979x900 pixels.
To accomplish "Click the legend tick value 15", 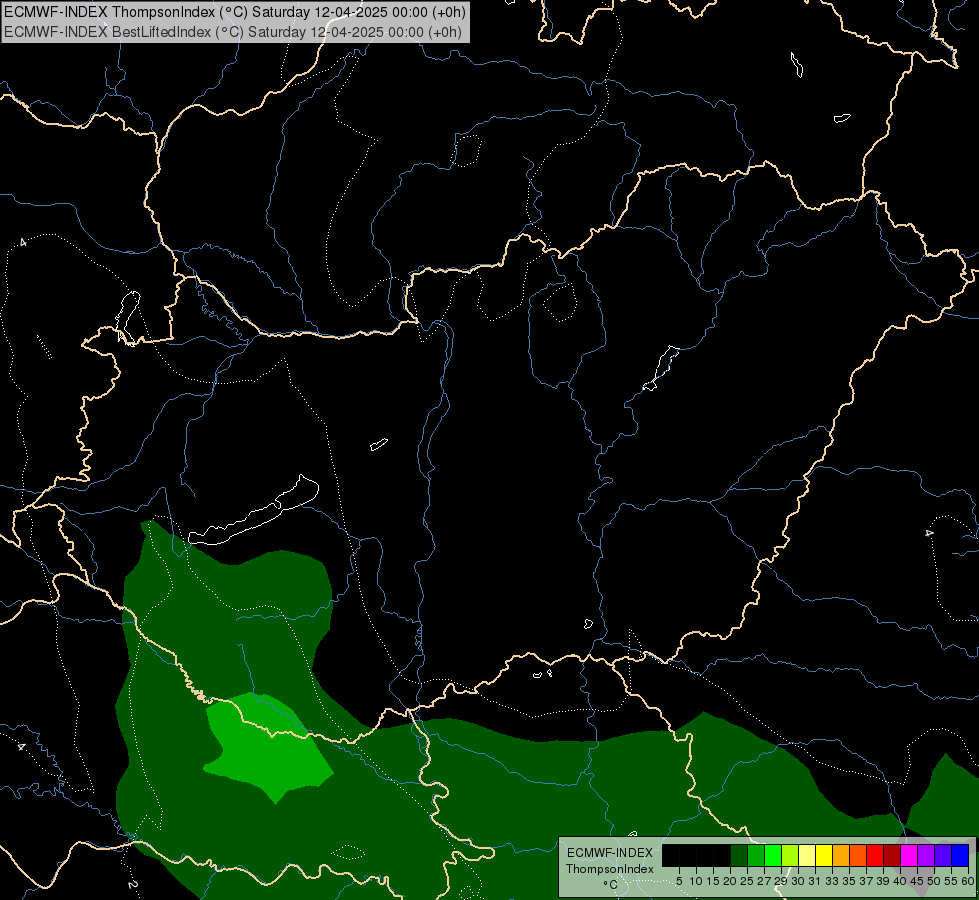I will point(713,881).
